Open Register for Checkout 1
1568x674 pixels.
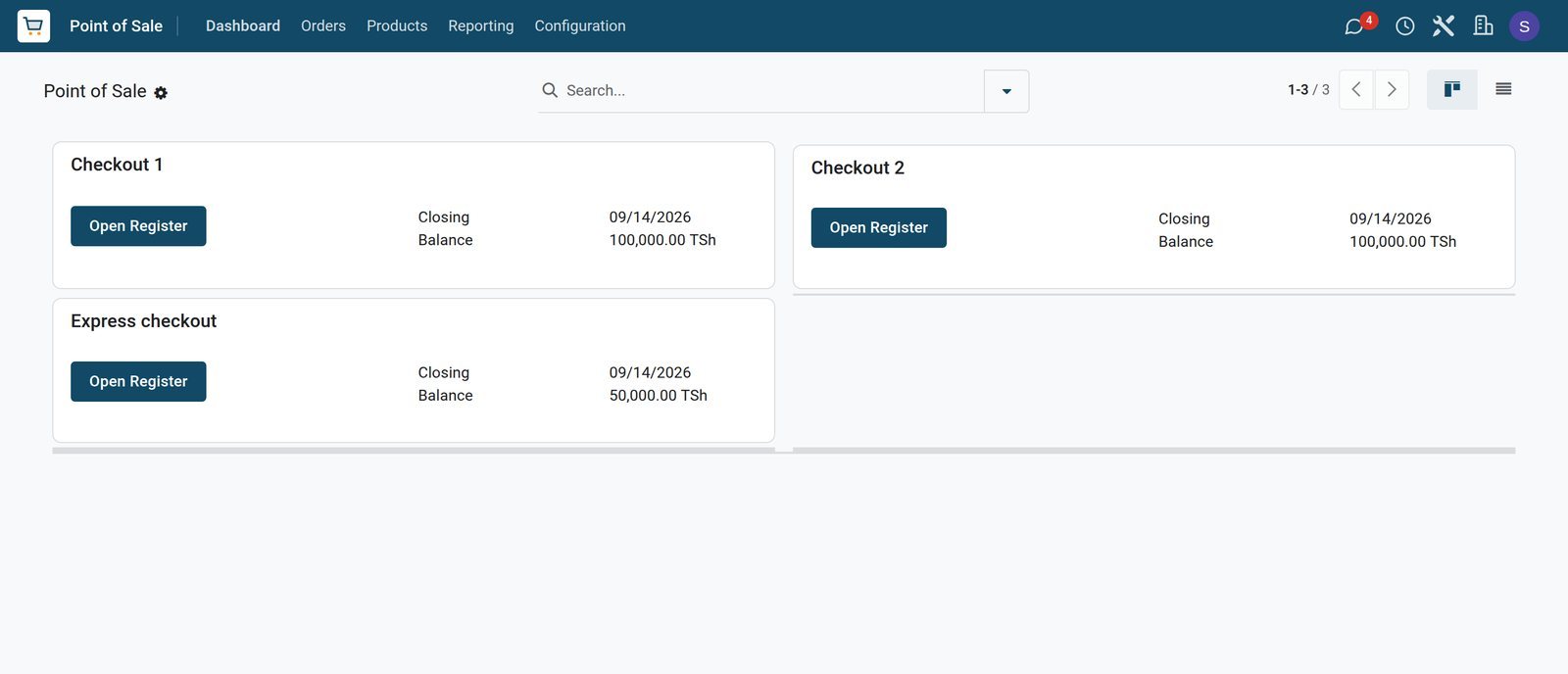[138, 226]
